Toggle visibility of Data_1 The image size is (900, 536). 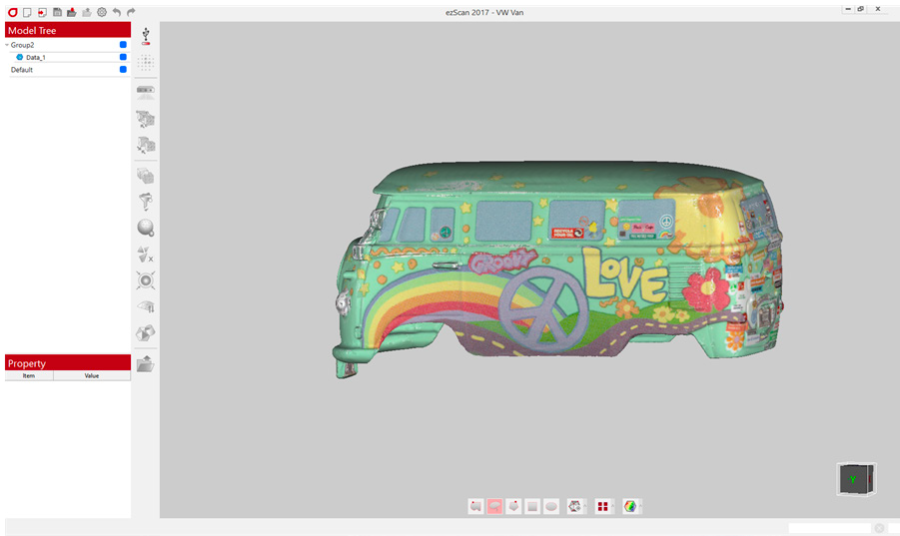[123, 57]
